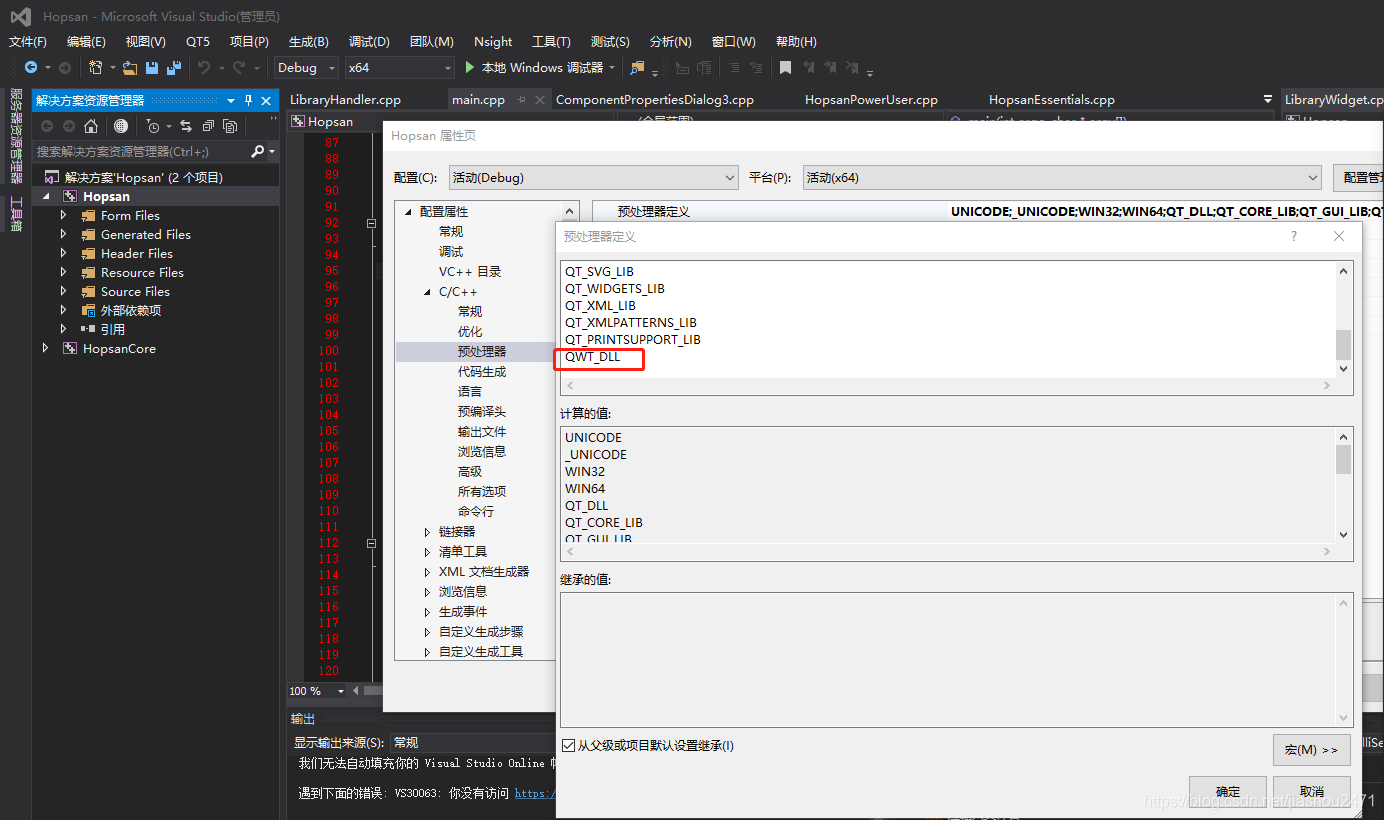Image resolution: width=1384 pixels, height=820 pixels.
Task: Click the Visual Studio logo in title bar
Action: pyautogui.click(x=20, y=16)
